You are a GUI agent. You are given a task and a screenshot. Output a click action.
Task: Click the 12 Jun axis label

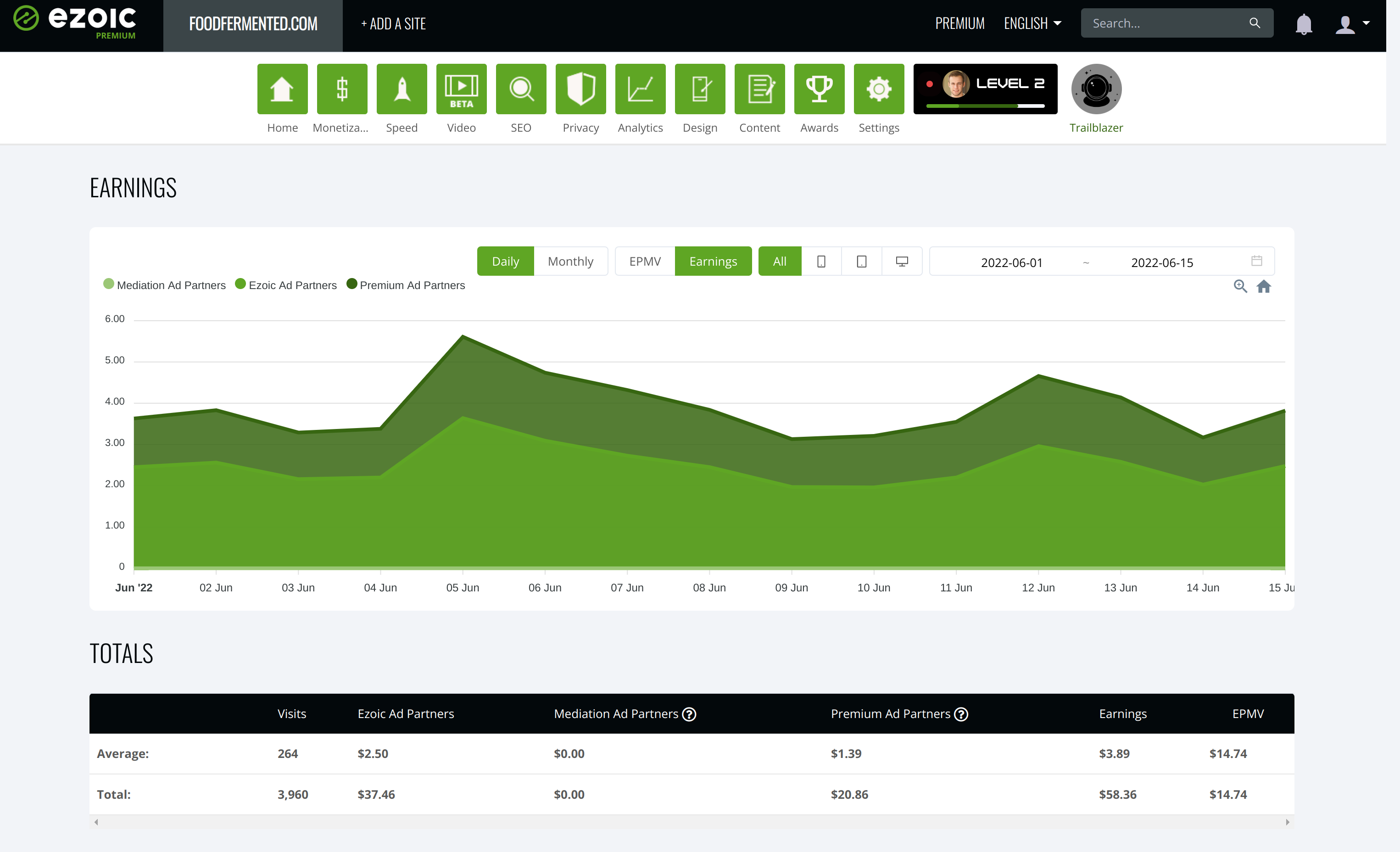pos(1038,587)
